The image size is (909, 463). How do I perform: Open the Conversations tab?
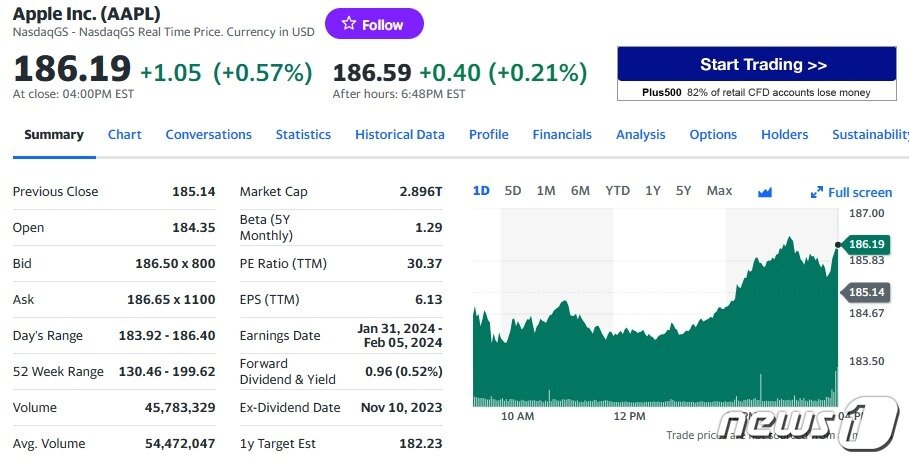pos(208,134)
